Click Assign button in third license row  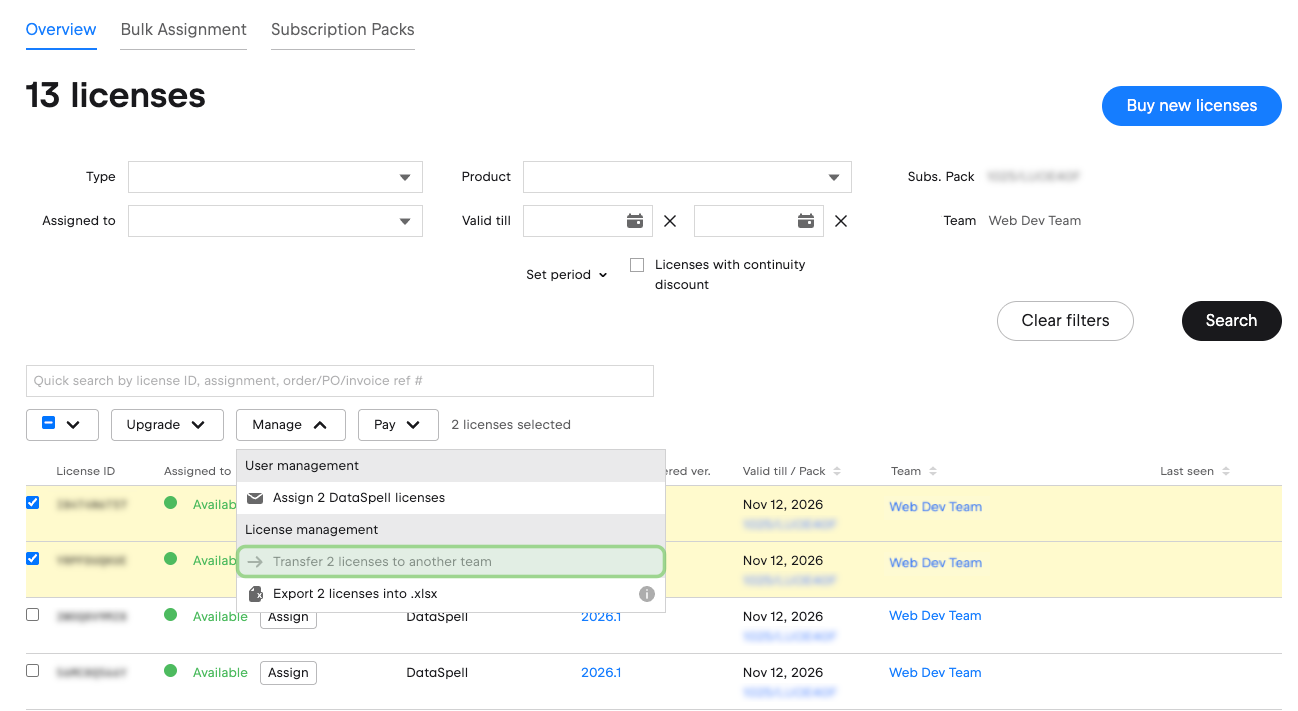[288, 617]
